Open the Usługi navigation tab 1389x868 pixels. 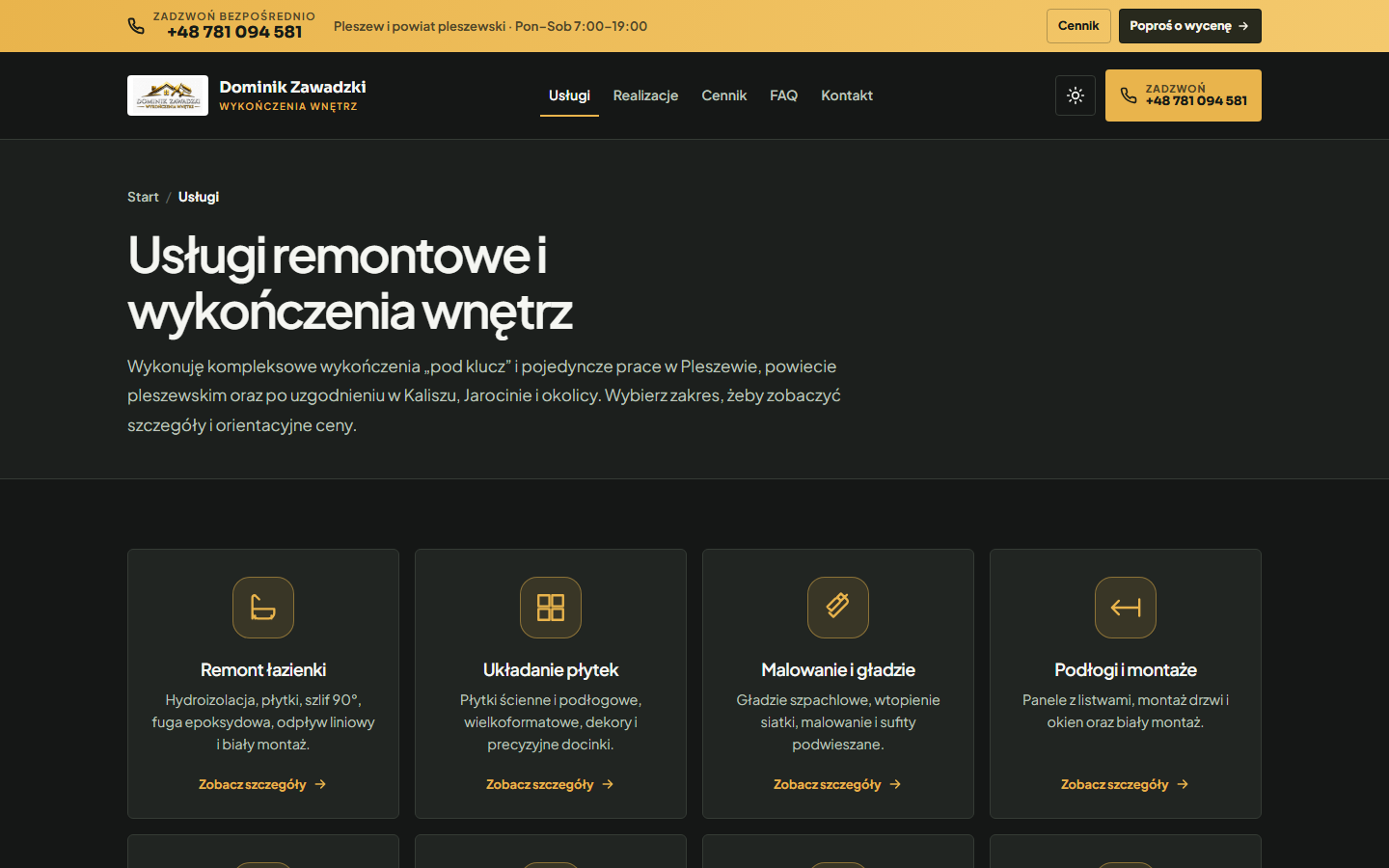pyautogui.click(x=569, y=95)
